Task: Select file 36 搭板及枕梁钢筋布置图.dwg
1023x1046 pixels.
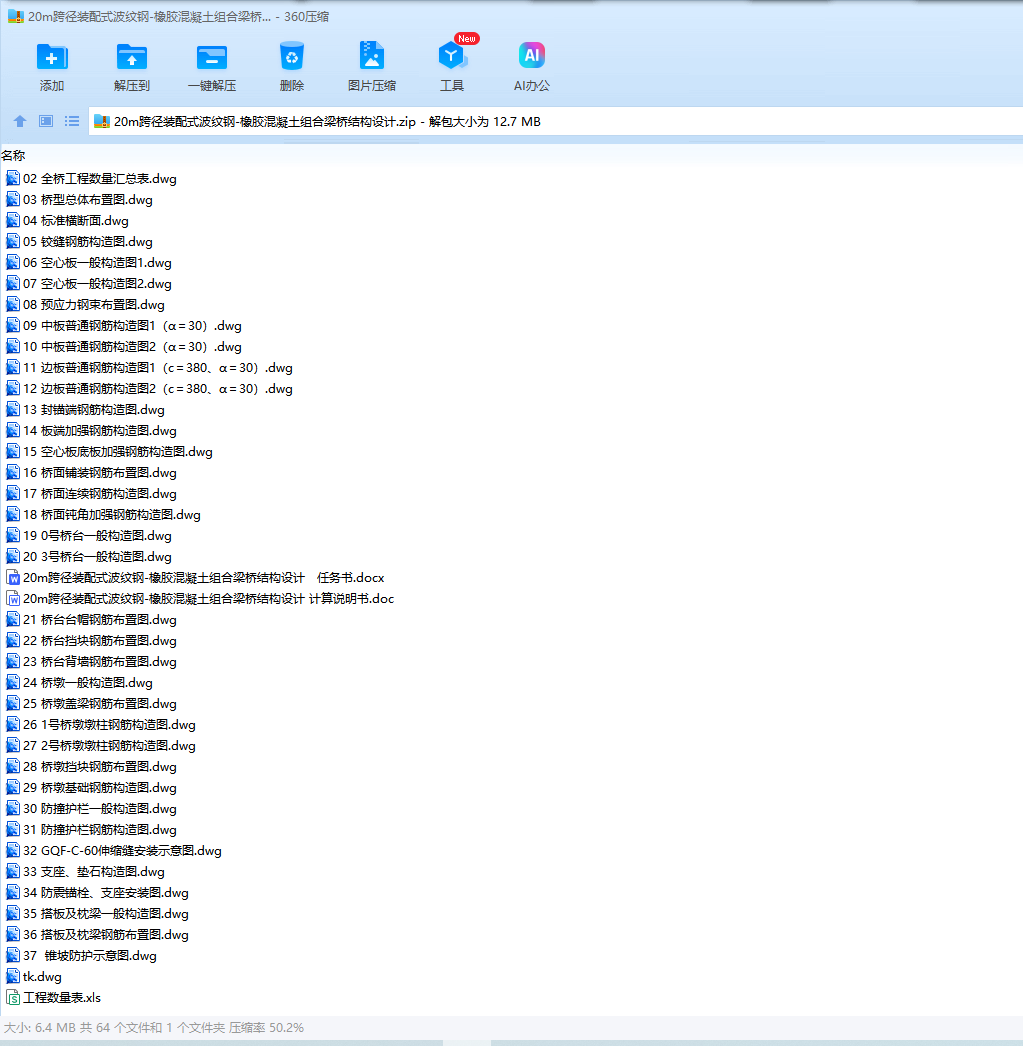Action: pyautogui.click(x=97, y=935)
